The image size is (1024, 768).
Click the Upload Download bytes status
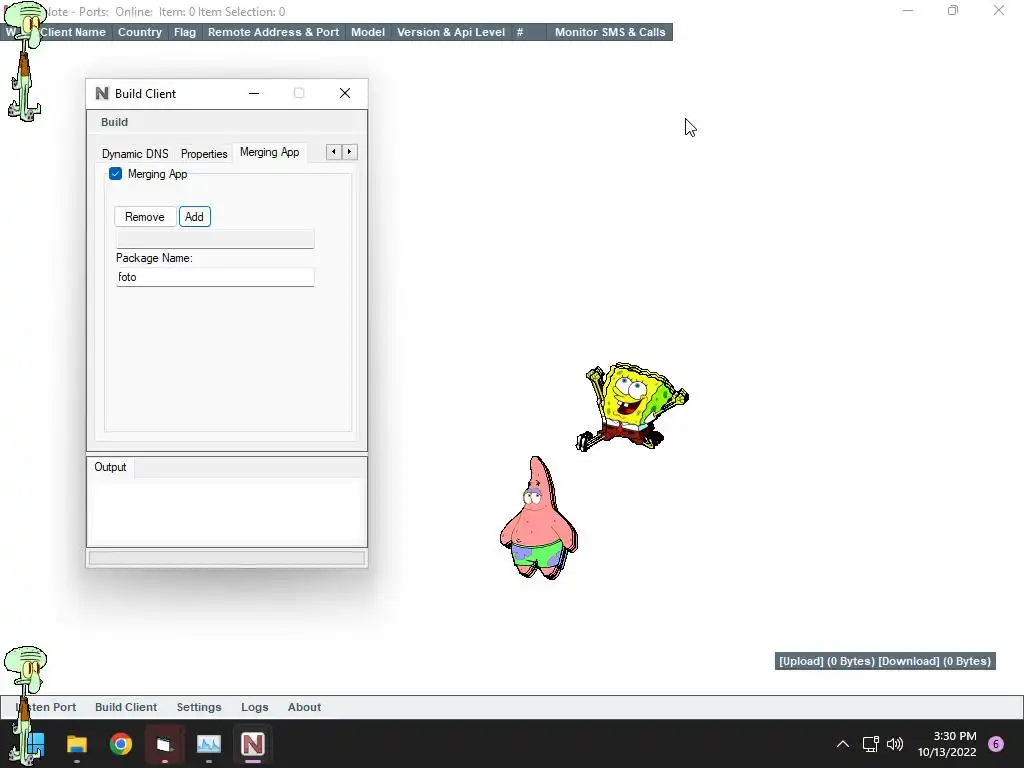885,661
